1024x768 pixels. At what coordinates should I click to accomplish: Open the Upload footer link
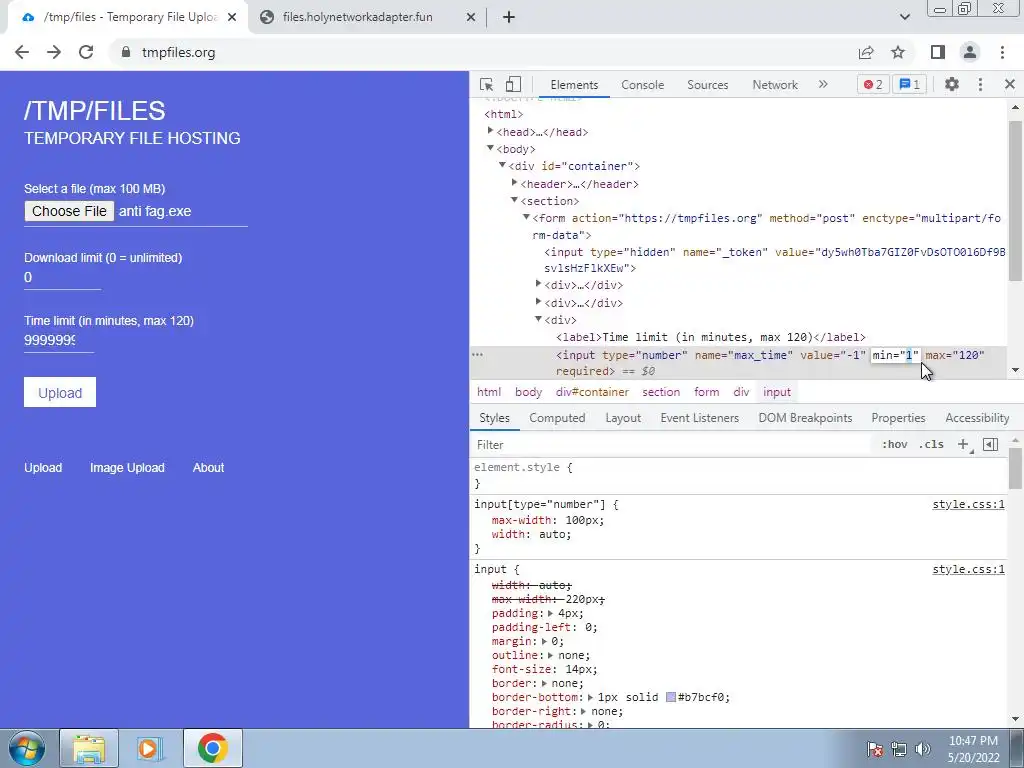pyautogui.click(x=43, y=468)
